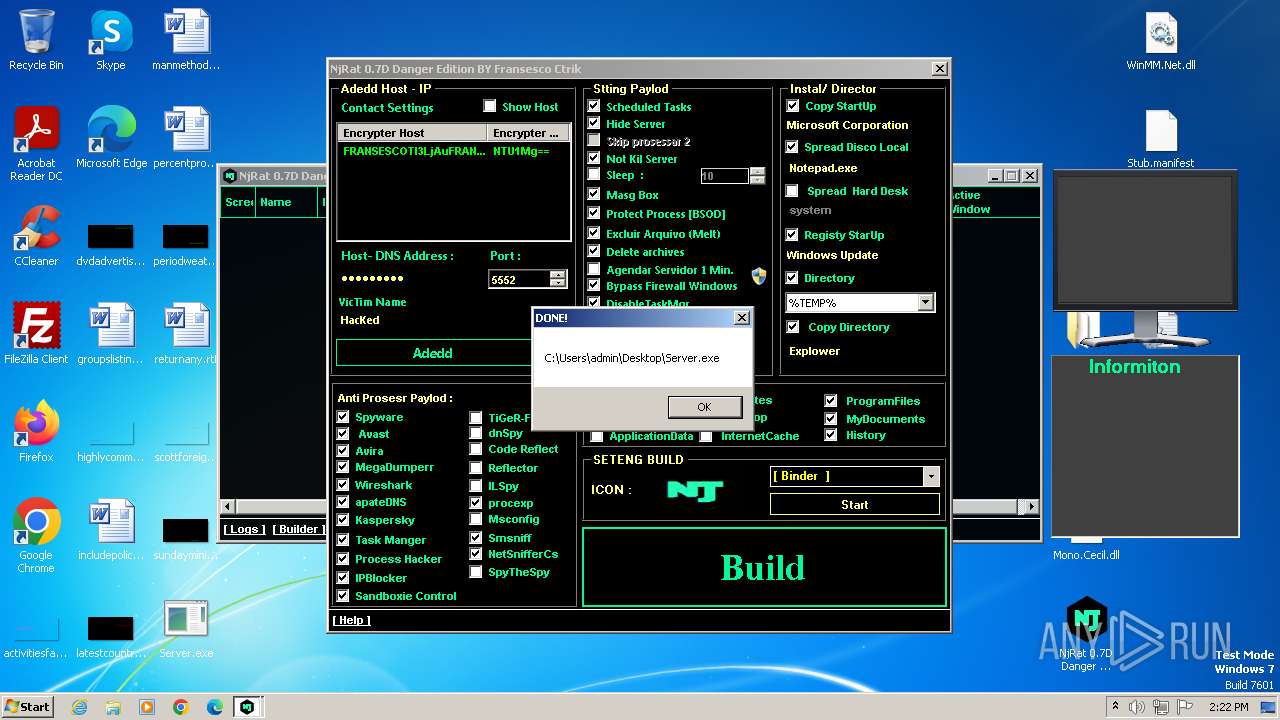Screen dimensions: 1280x720
Task: Open groupslistin Word document icon
Action: (x=111, y=334)
